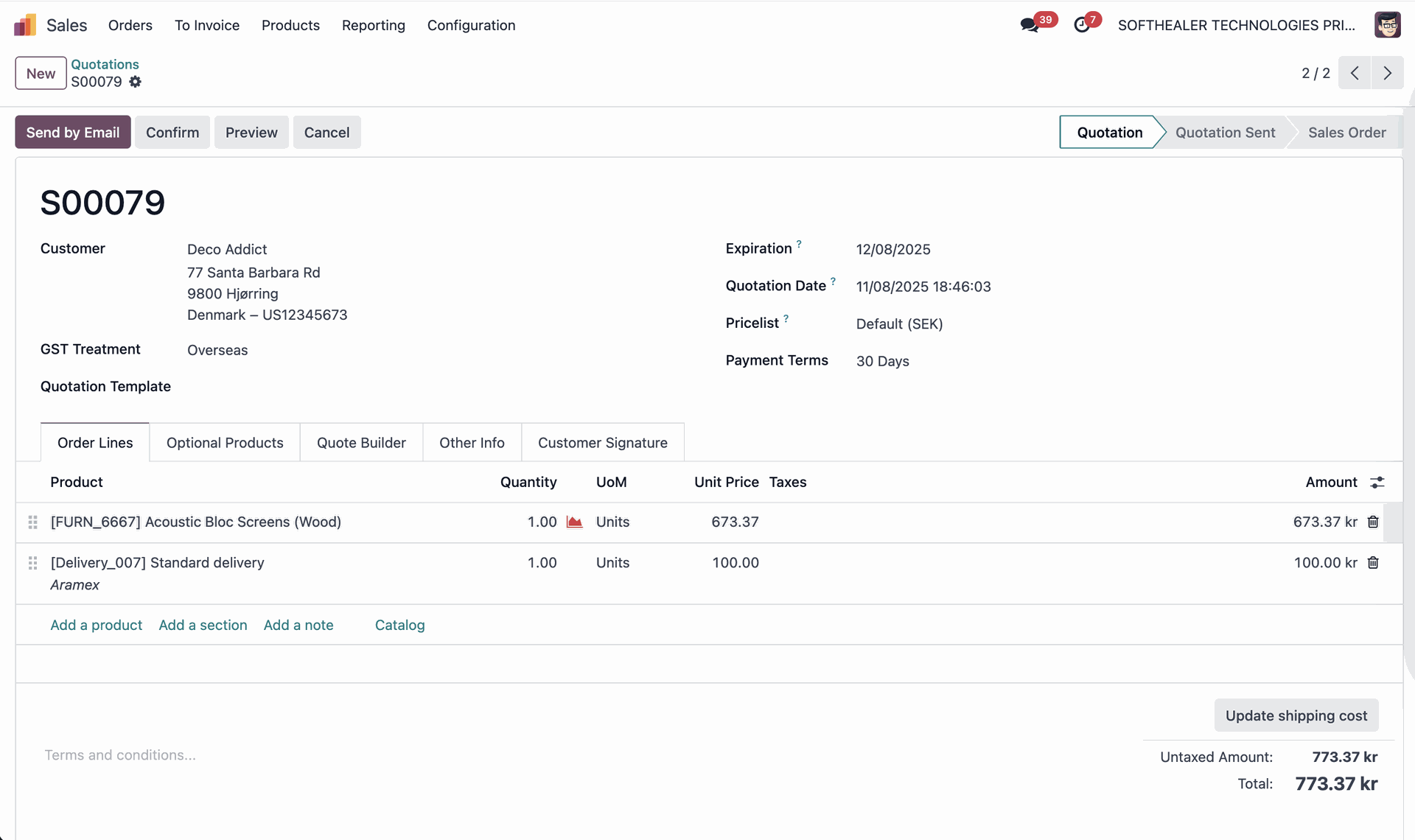Click drag handle of Standard delivery line

tap(32, 563)
